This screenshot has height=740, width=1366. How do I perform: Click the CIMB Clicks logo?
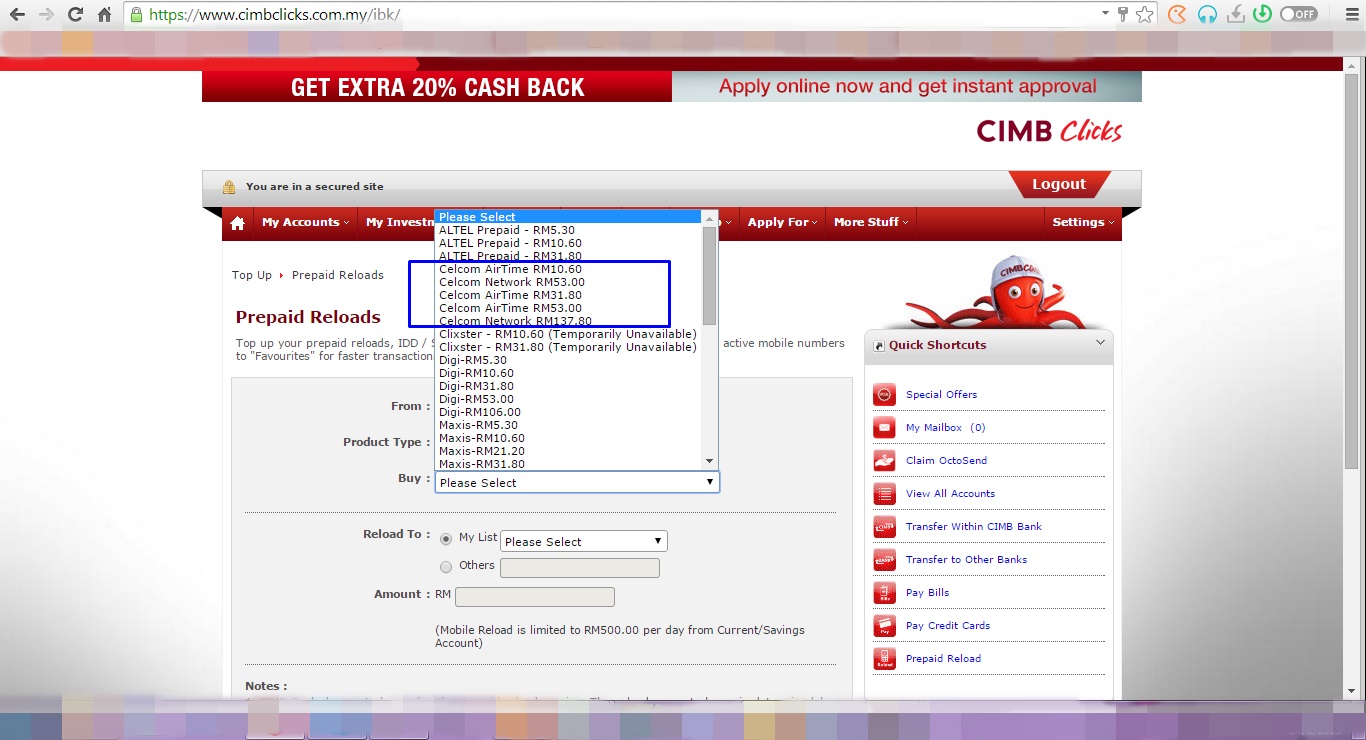(1049, 131)
